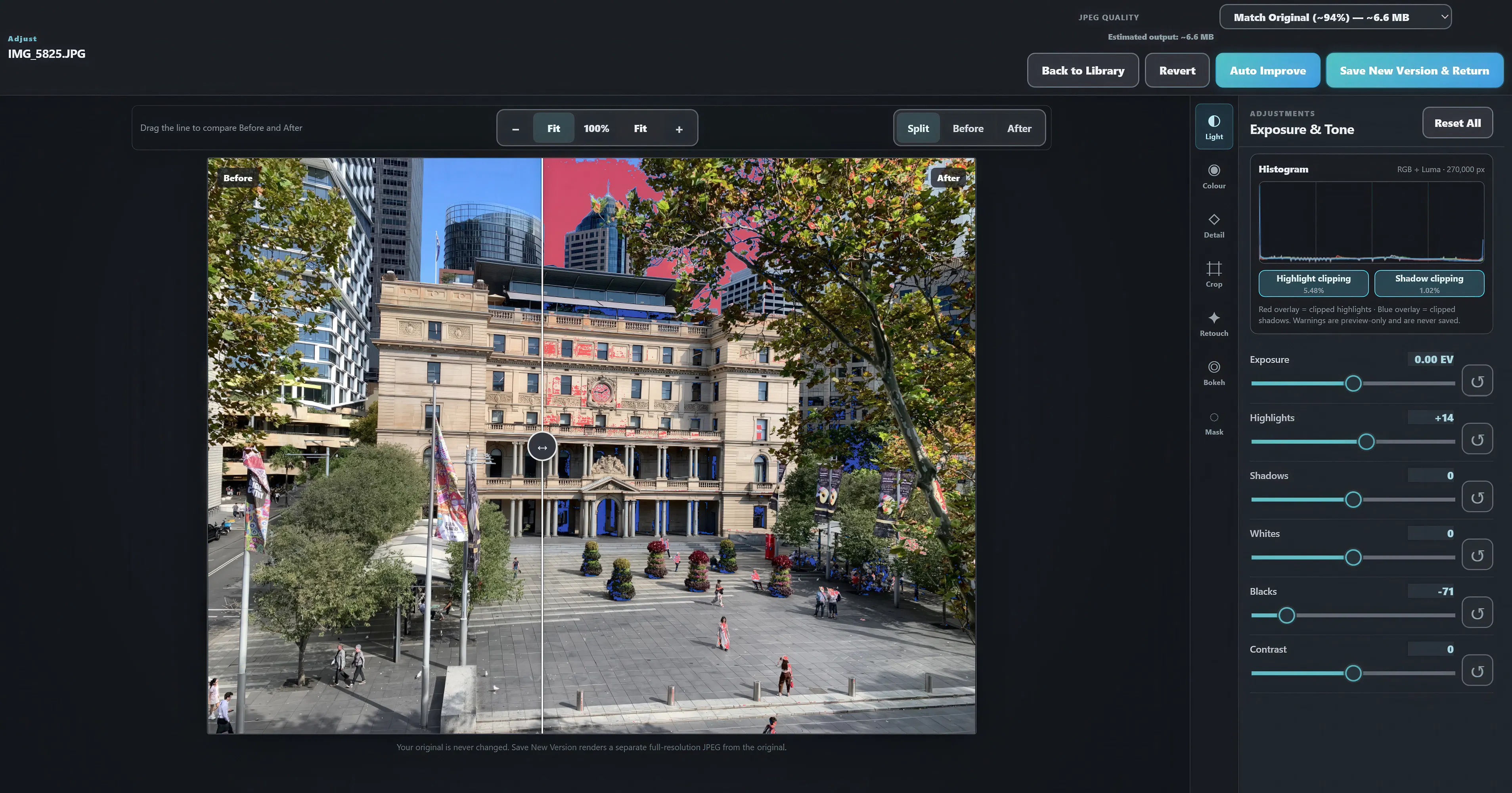Set zoom to 100%
The height and width of the screenshot is (793, 1512).
click(x=596, y=128)
